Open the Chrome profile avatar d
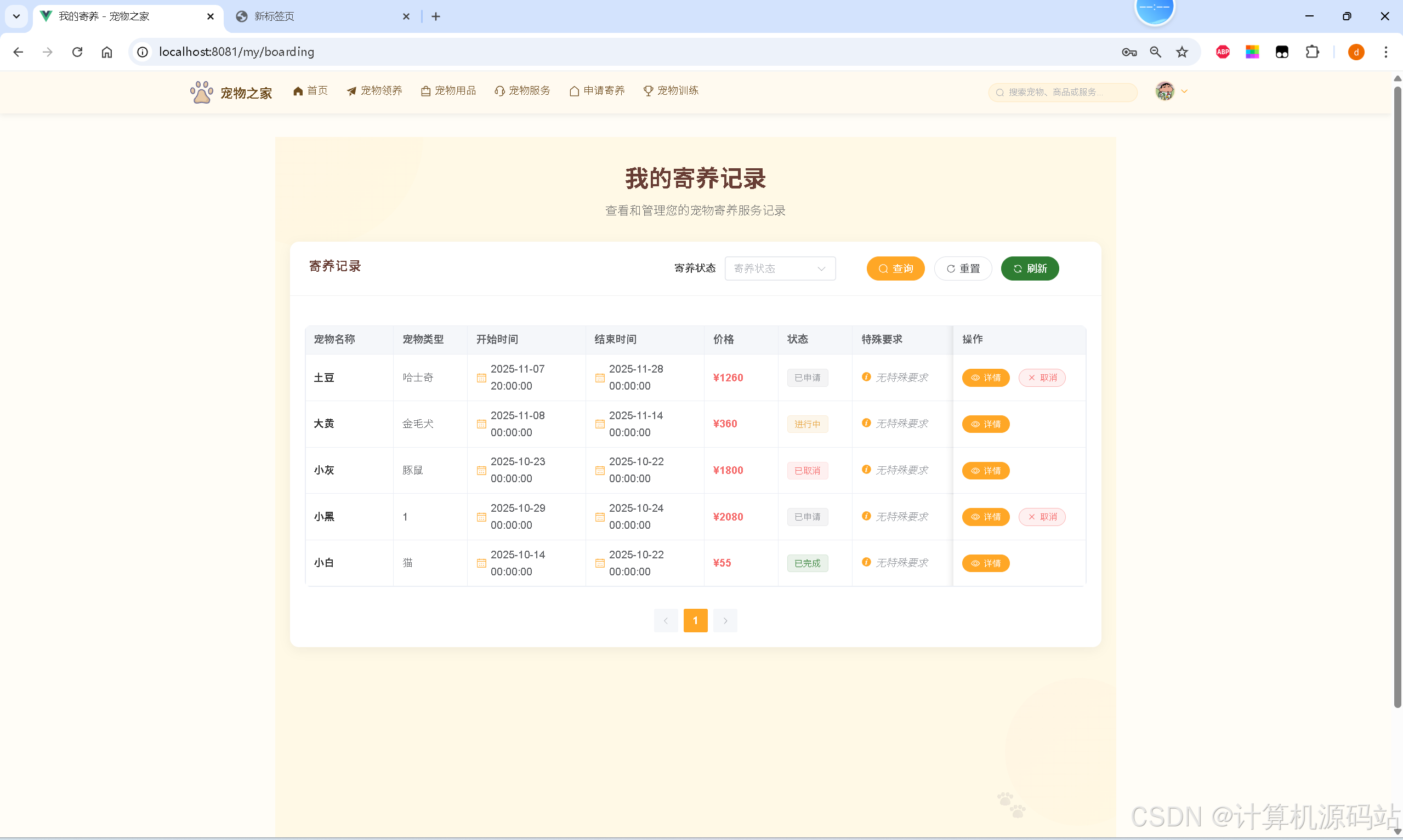This screenshot has height=840, width=1403. (1356, 52)
